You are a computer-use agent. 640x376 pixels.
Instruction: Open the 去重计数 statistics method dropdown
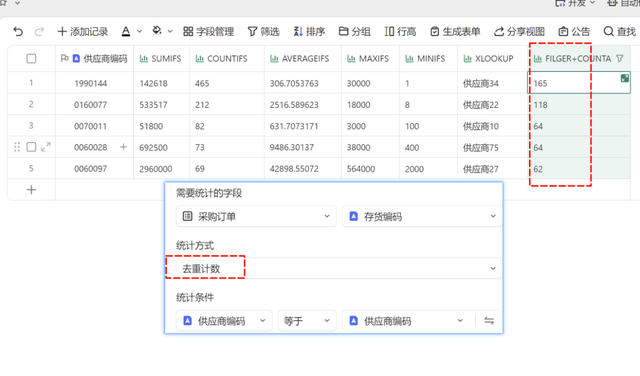coord(339,268)
